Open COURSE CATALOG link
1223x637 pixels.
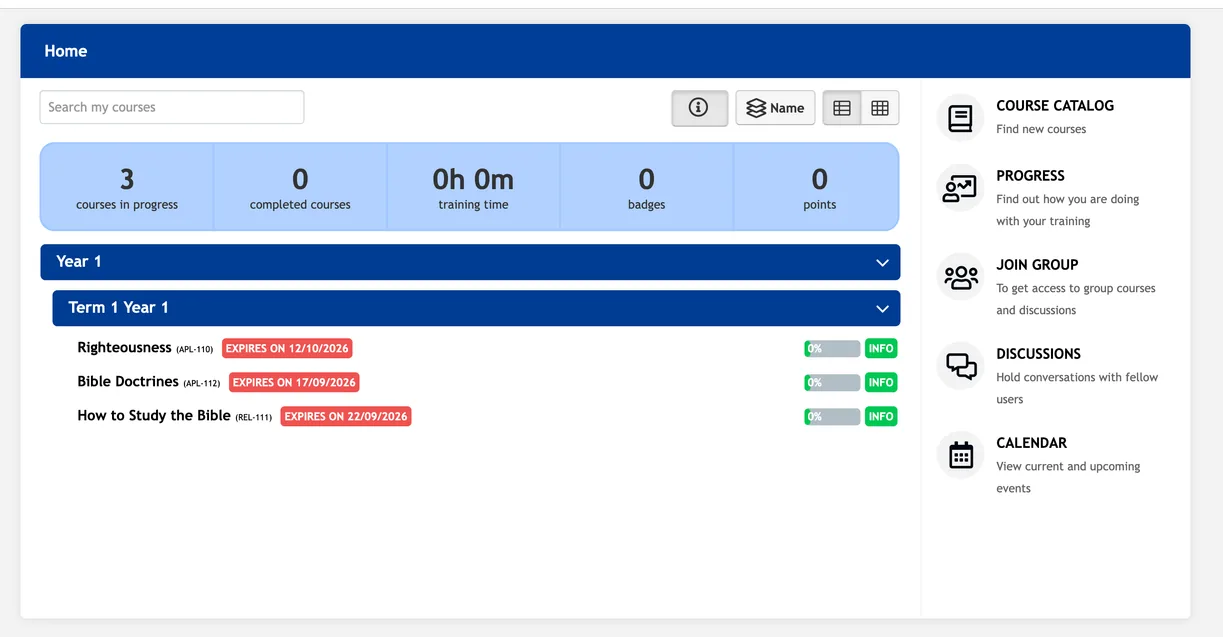pyautogui.click(x=1055, y=105)
